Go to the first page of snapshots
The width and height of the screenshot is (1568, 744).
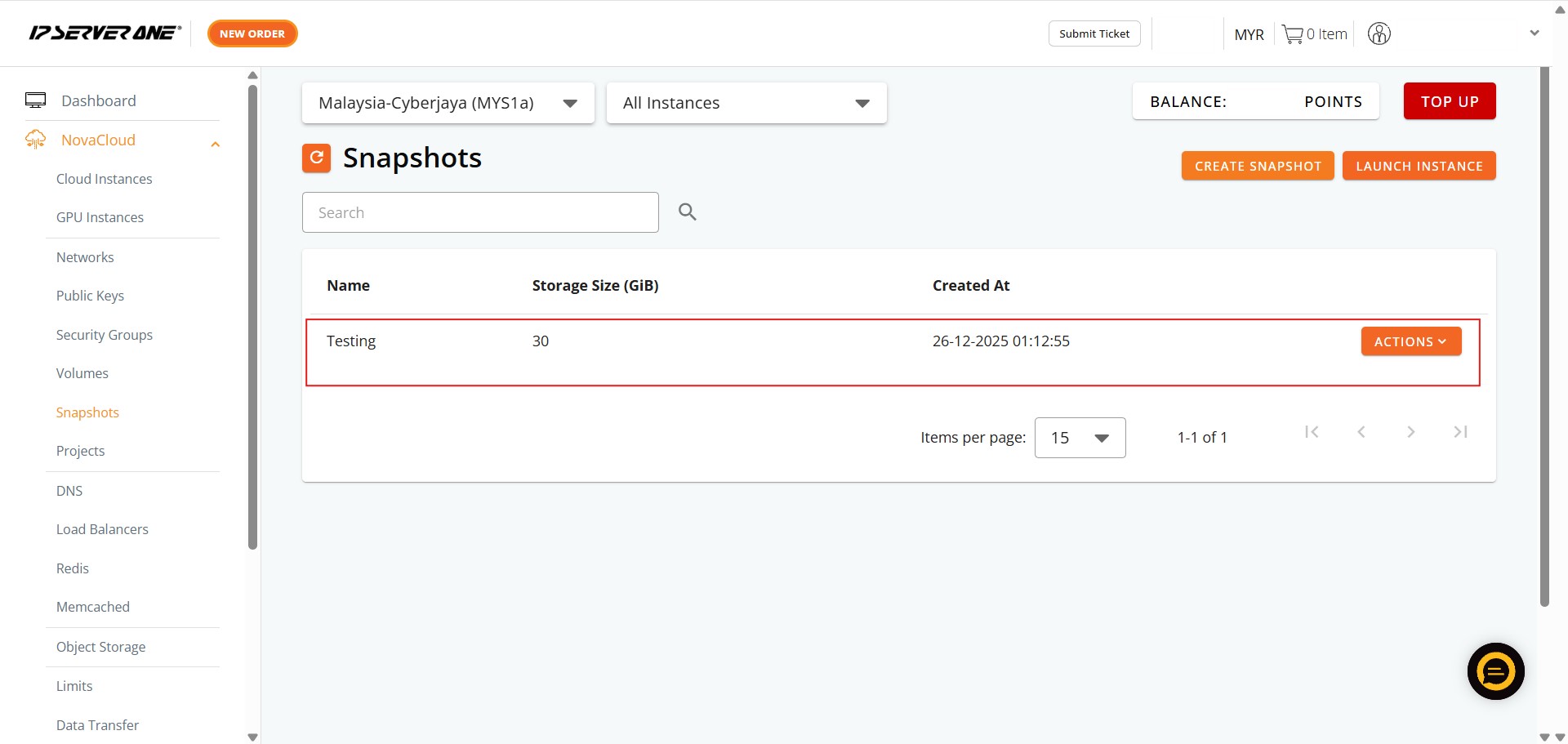pos(1312,432)
